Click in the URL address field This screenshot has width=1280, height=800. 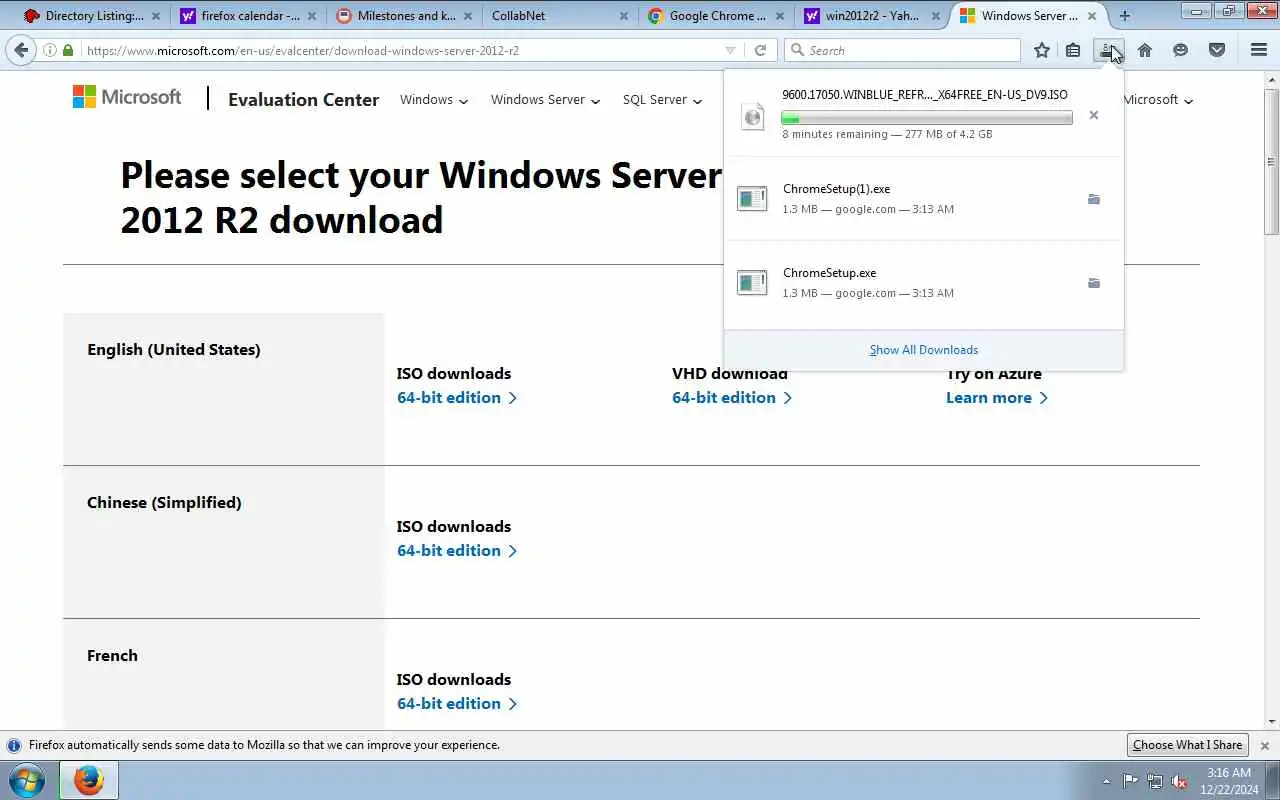[x=400, y=50]
